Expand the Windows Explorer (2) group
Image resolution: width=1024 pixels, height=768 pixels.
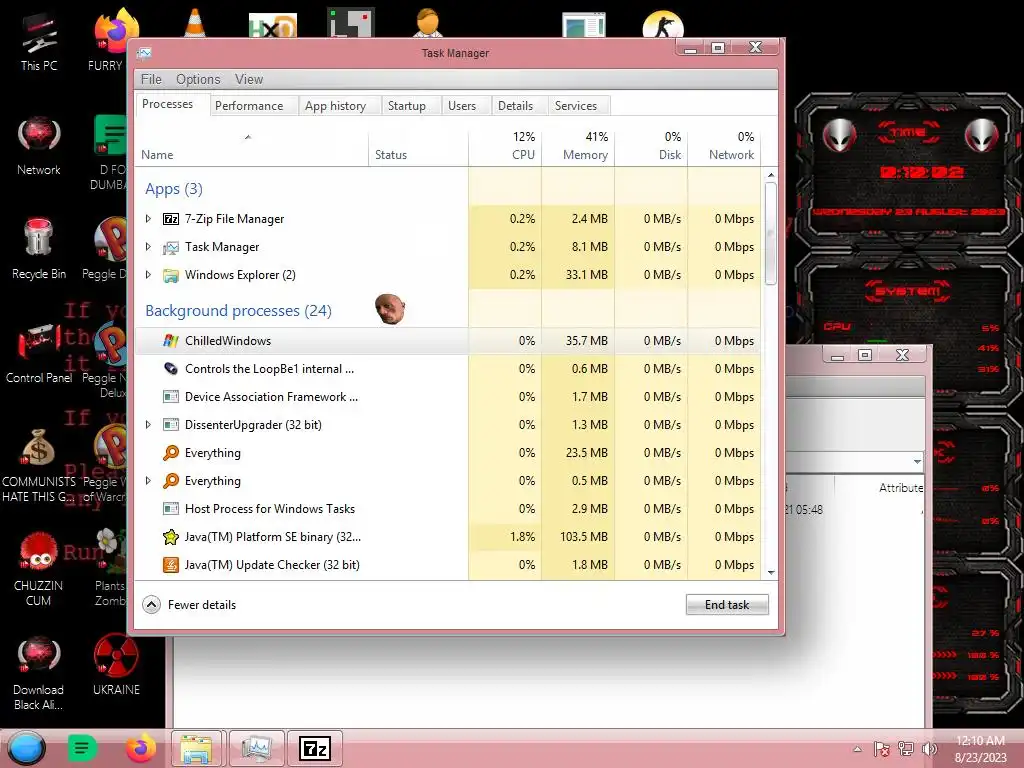pyautogui.click(x=148, y=275)
